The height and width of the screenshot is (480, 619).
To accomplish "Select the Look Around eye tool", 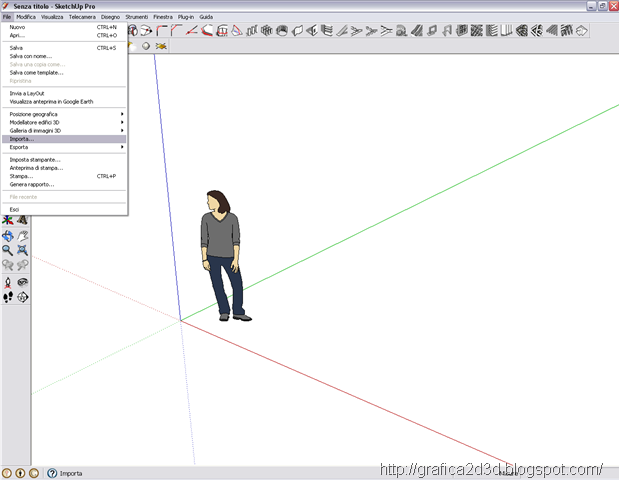I will click(x=23, y=282).
